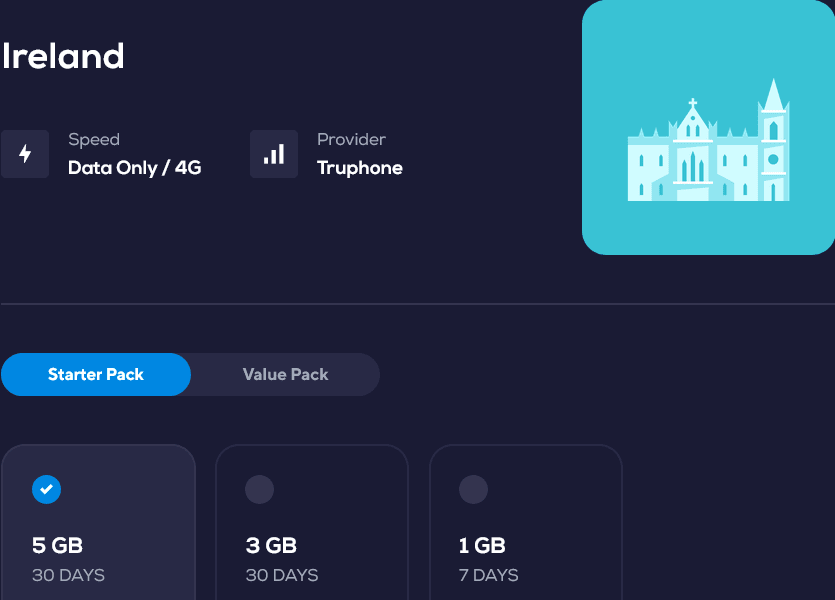835x600 pixels.
Task: Click 7 DAYS under the 1 GB plan
Action: (x=488, y=575)
